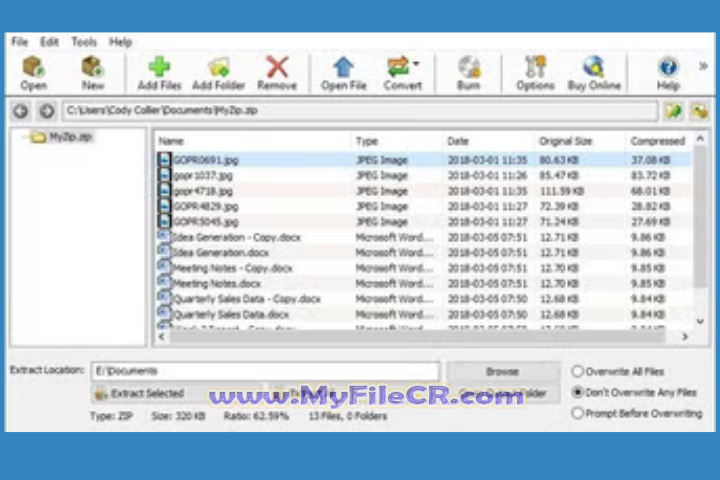Open the Tools menu
Viewport: 720px width, 480px height.
[84, 42]
